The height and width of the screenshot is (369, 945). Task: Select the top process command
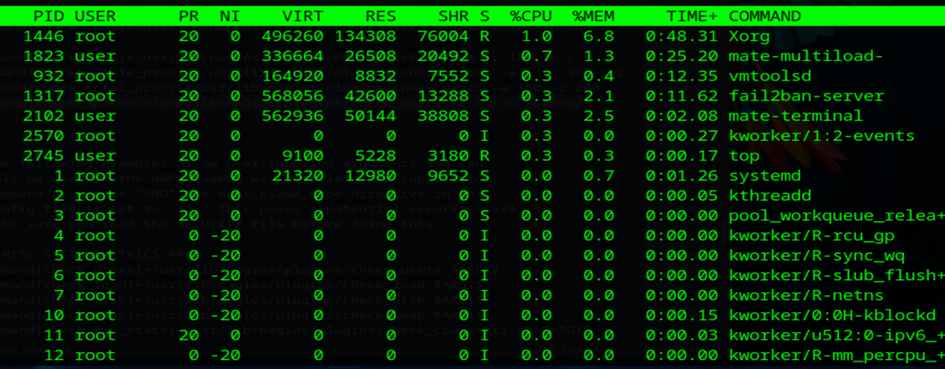coord(744,156)
